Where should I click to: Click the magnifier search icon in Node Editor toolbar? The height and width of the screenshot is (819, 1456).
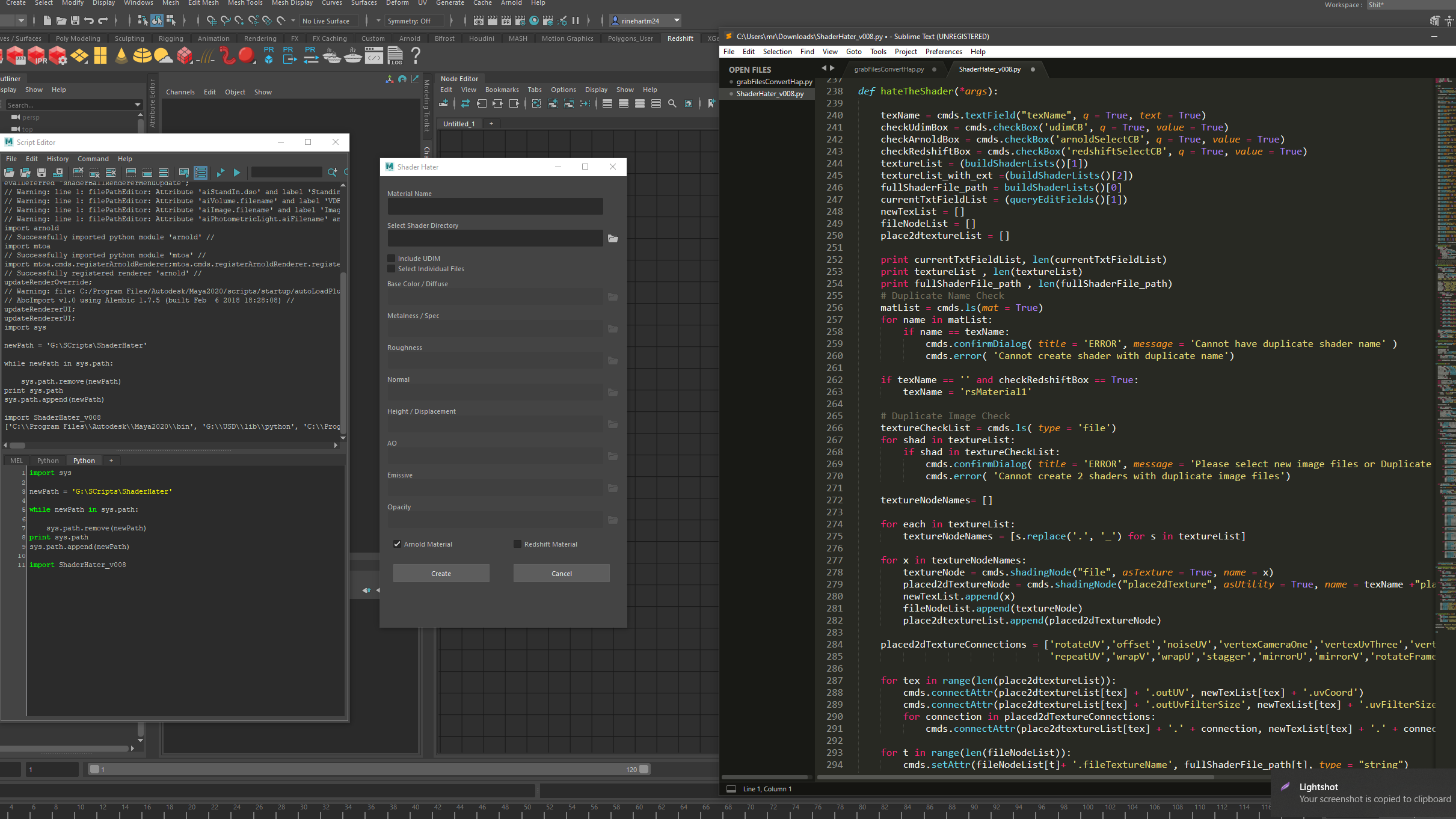click(x=672, y=103)
